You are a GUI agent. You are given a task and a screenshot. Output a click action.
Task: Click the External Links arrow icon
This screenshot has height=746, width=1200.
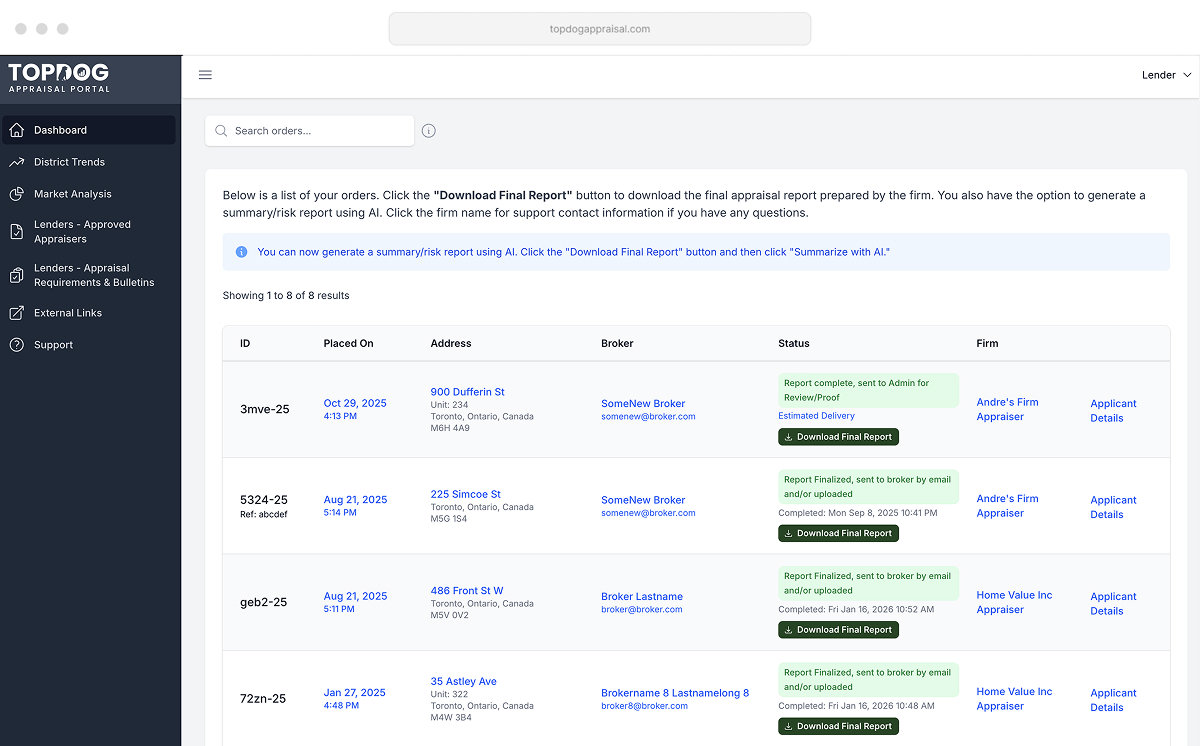pos(16,313)
